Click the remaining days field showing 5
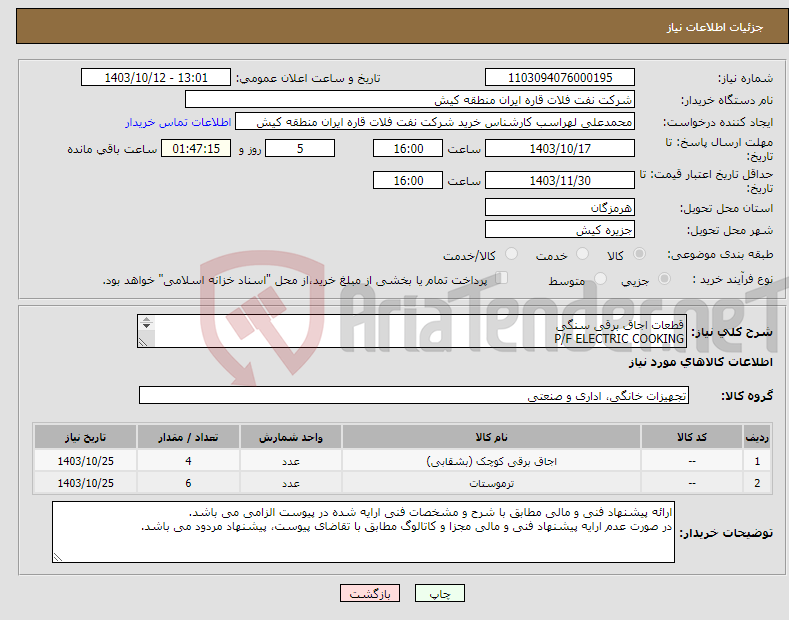Image resolution: width=789 pixels, height=620 pixels. tap(300, 148)
